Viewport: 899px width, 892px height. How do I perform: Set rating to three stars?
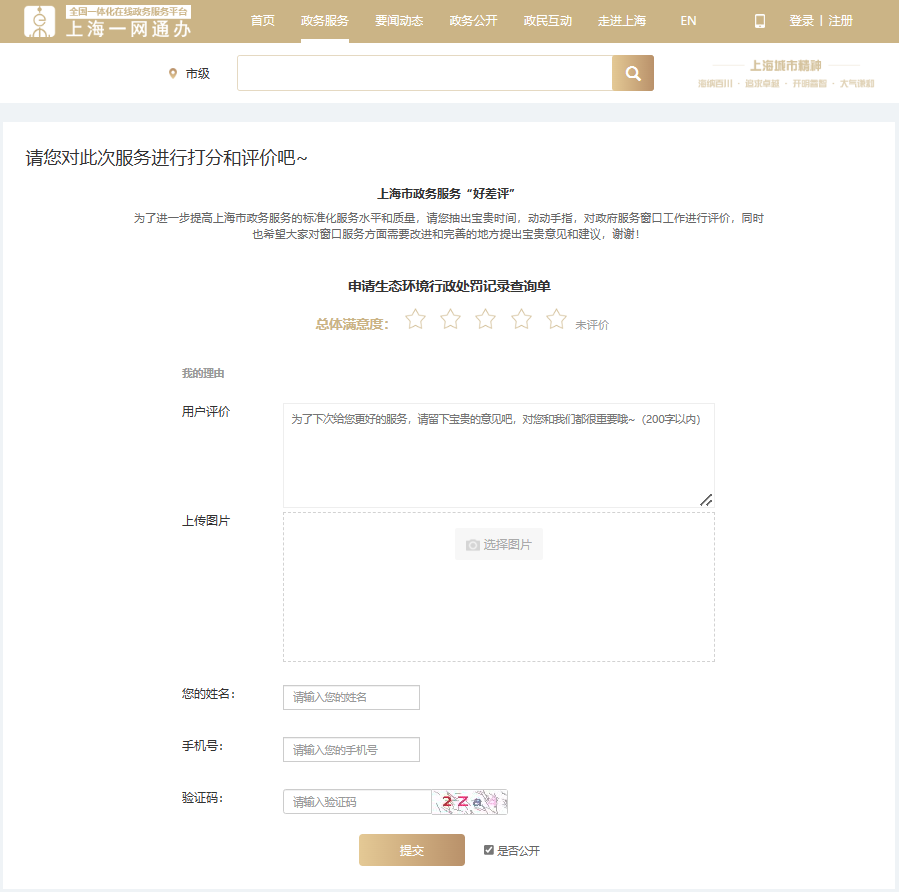[x=485, y=318]
